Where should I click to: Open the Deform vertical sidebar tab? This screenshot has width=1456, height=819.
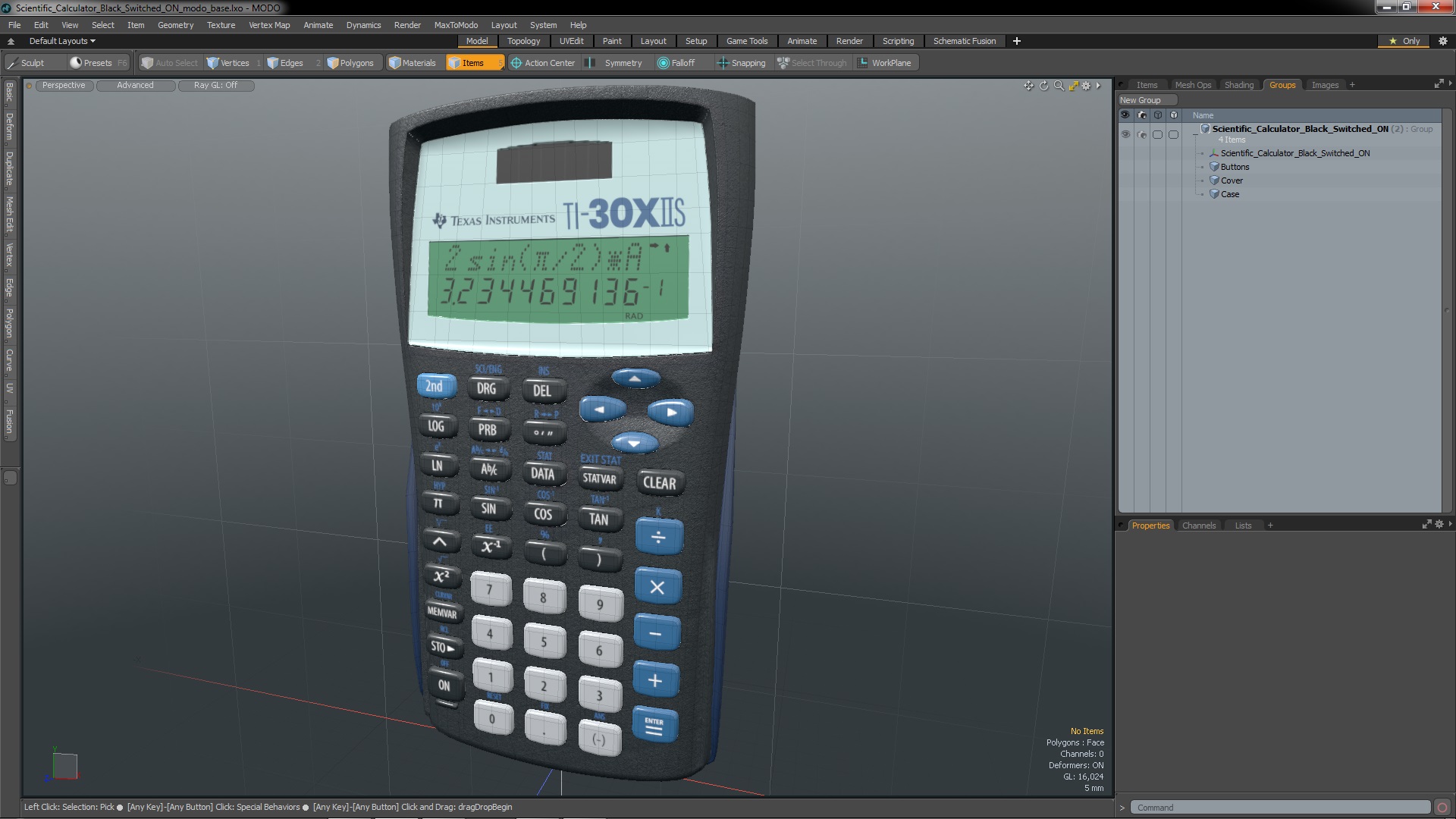(x=10, y=127)
